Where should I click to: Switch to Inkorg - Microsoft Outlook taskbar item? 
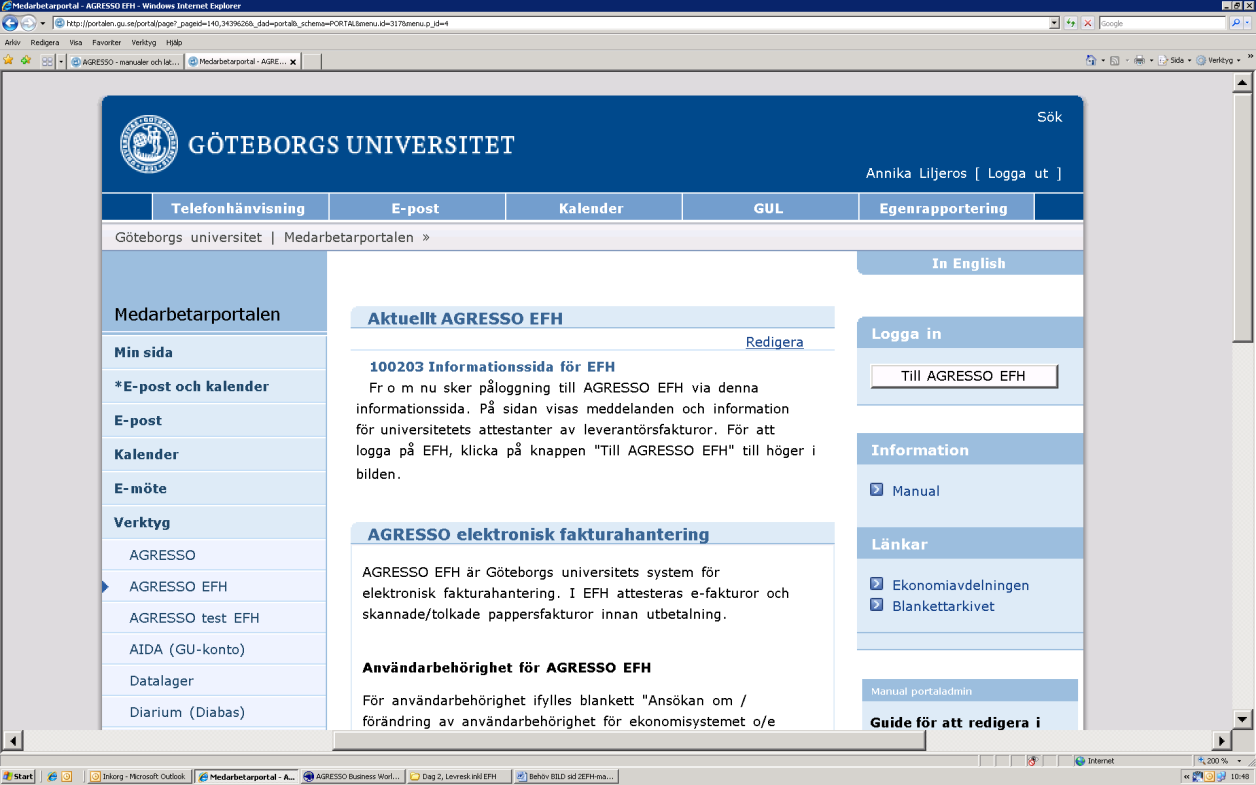139,776
